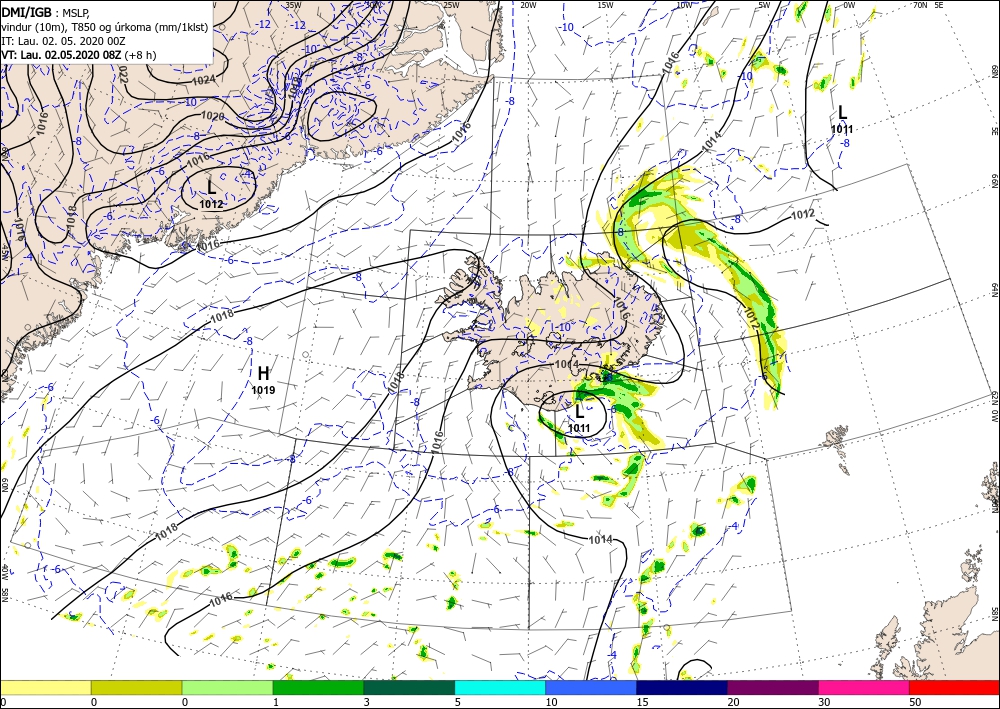This screenshot has width=1000, height=709.
Task: Click the '15W' longitude label at top
Action: pos(605,5)
